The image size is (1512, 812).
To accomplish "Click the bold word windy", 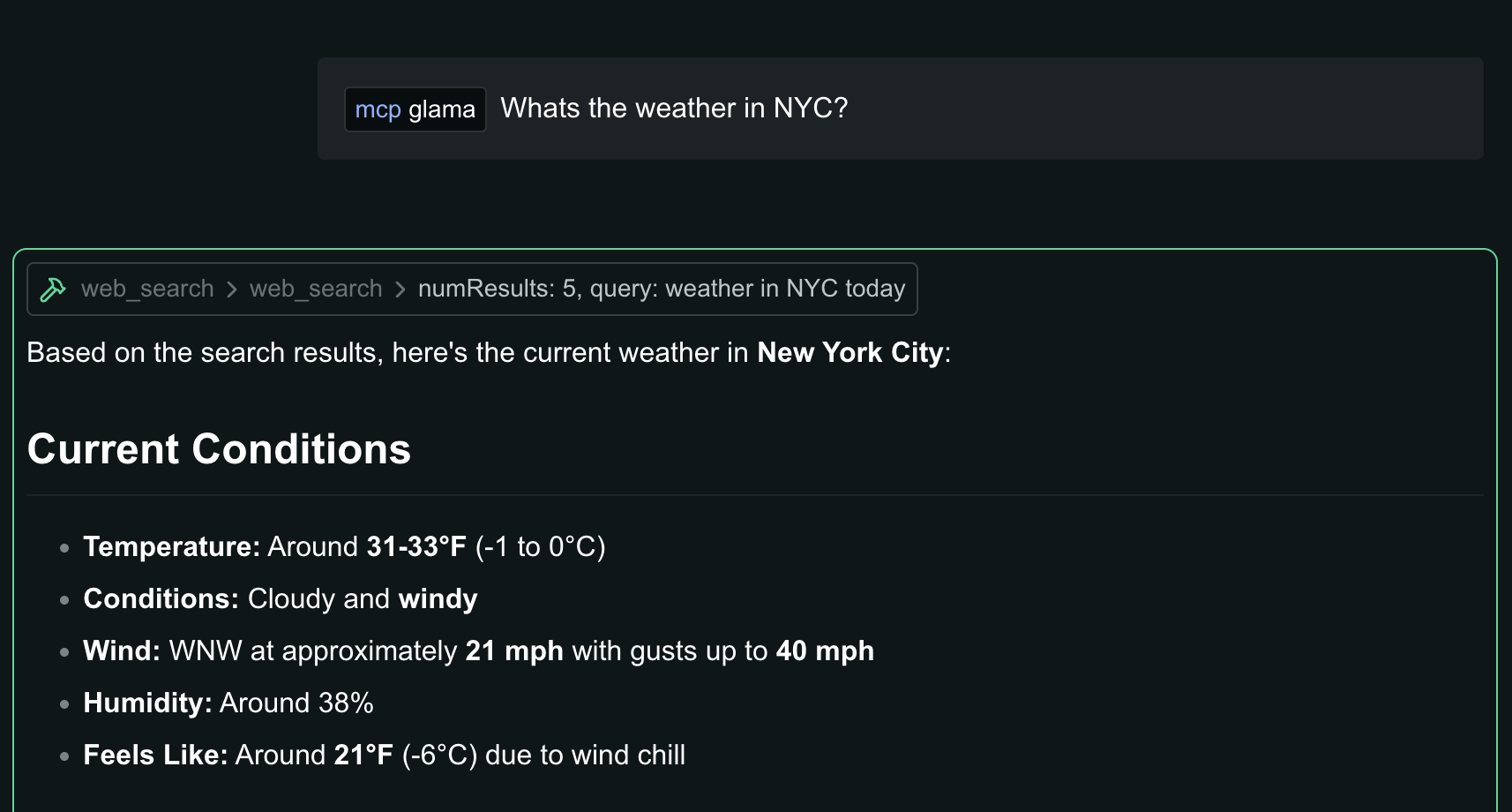I will point(438,599).
